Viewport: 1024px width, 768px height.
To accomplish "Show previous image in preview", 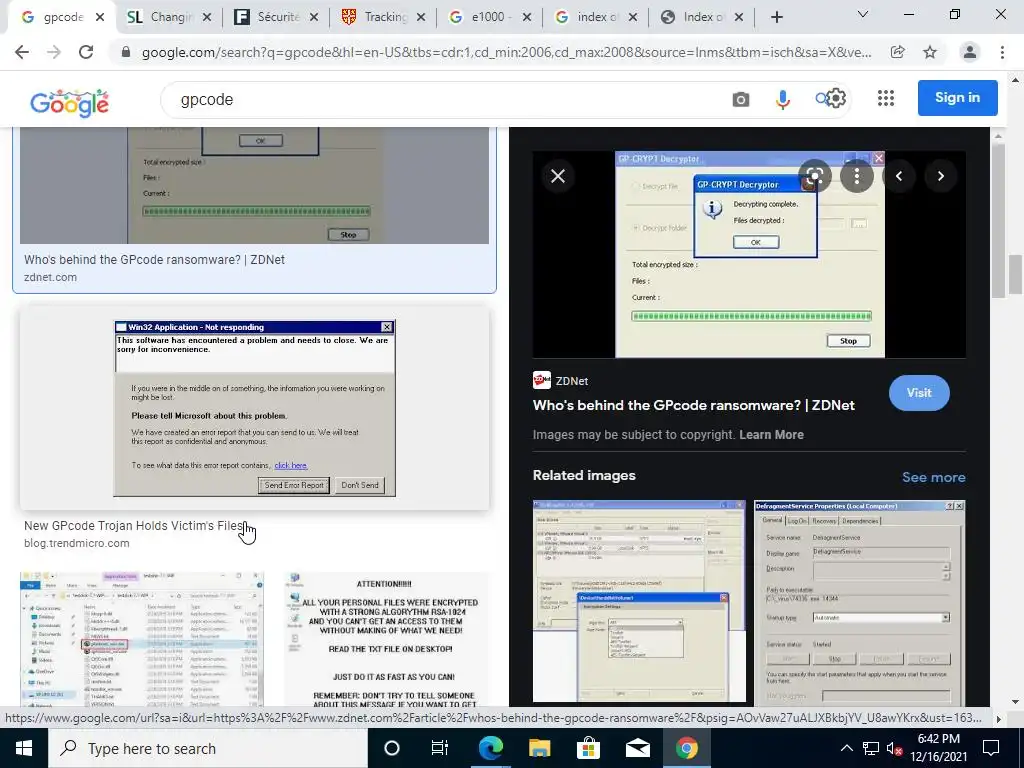I will pos(899,176).
